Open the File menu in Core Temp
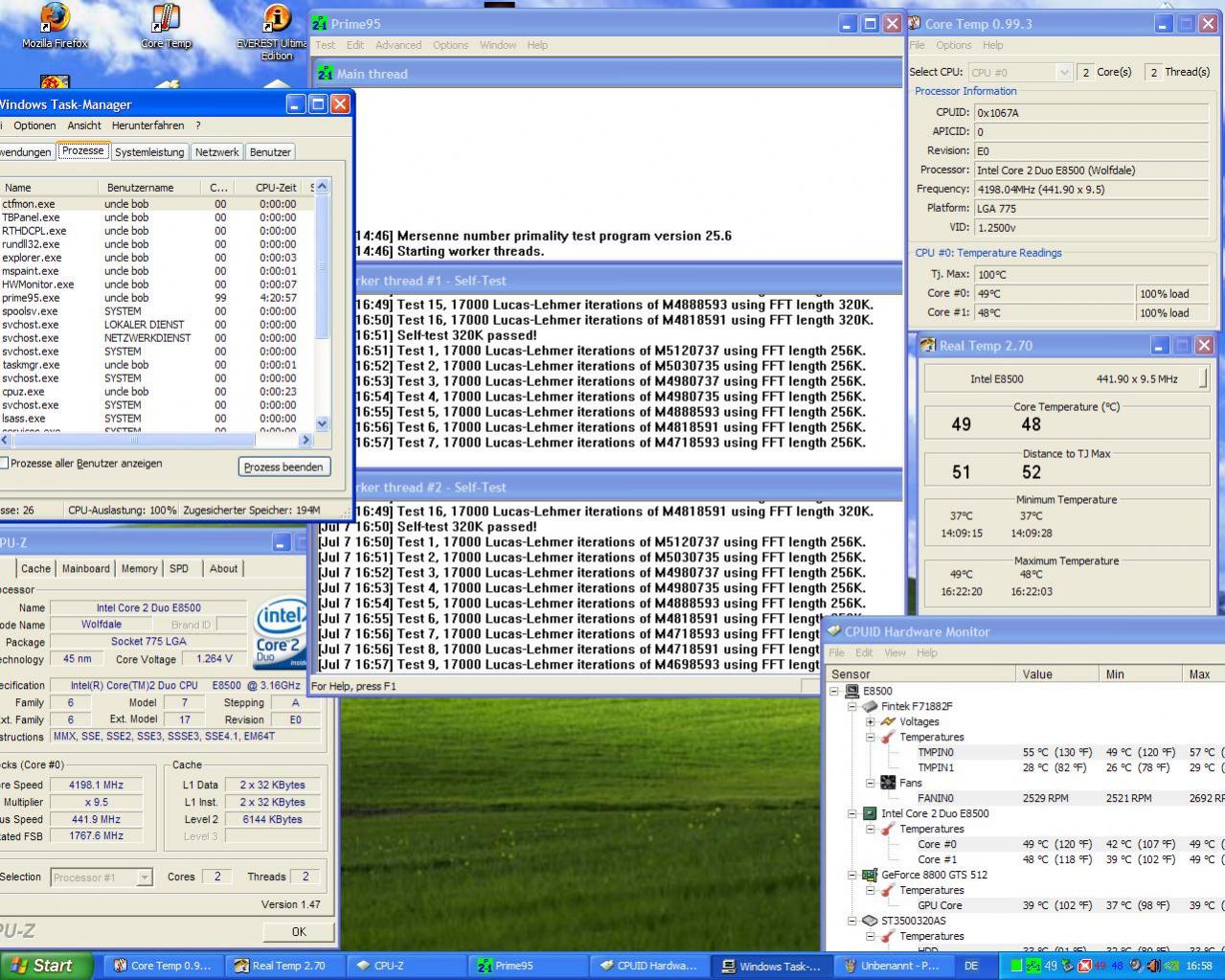Screen dimensions: 1225x980 click(918, 45)
